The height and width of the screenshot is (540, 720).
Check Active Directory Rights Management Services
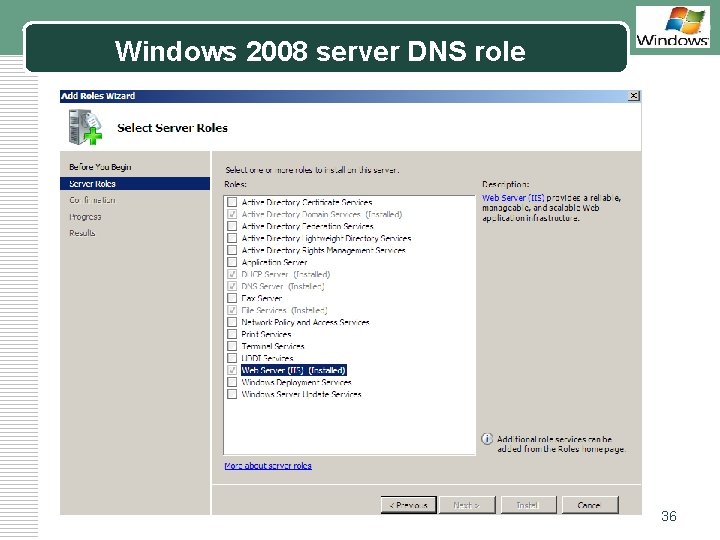pyautogui.click(x=232, y=250)
